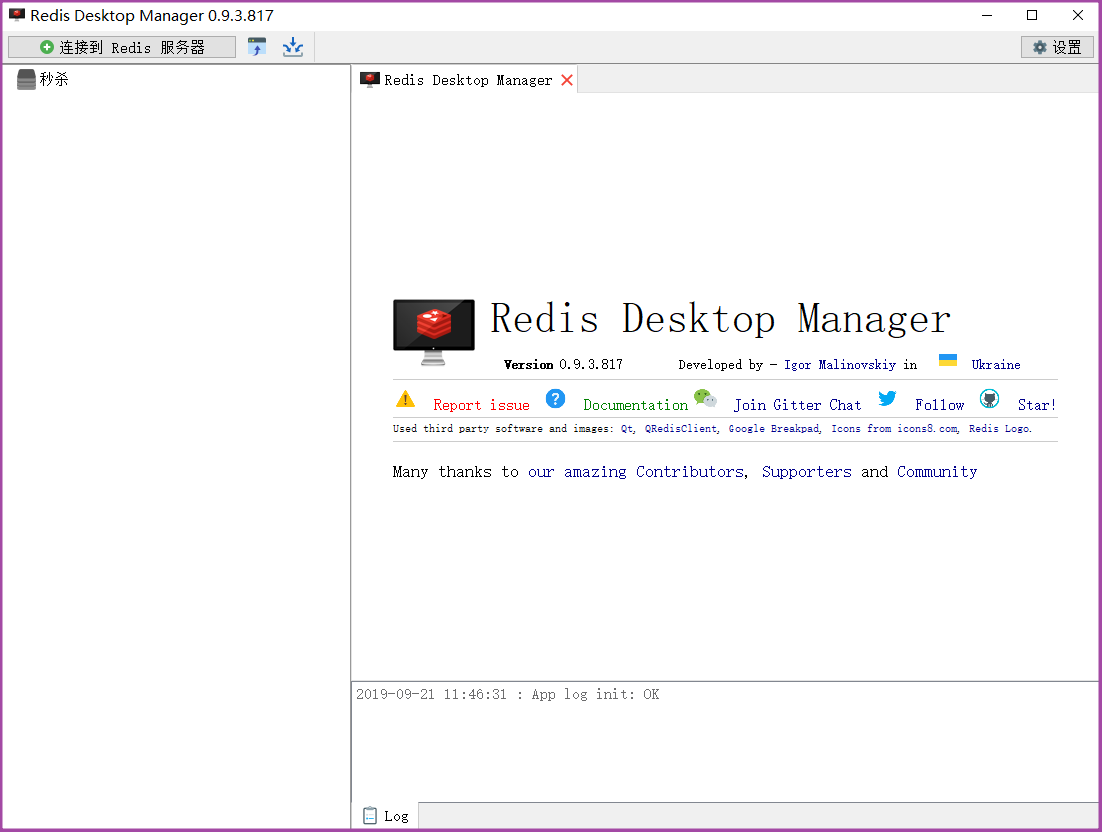This screenshot has width=1102, height=832.
Task: Open the Documentation link
Action: click(635, 405)
